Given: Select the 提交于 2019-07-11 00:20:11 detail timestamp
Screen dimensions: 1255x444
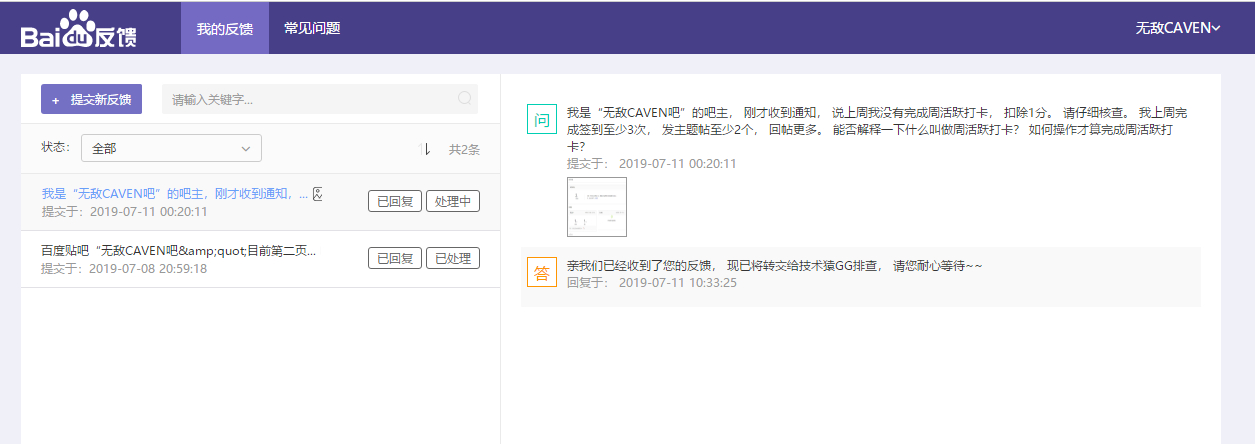Looking at the screenshot, I should coord(652,163).
